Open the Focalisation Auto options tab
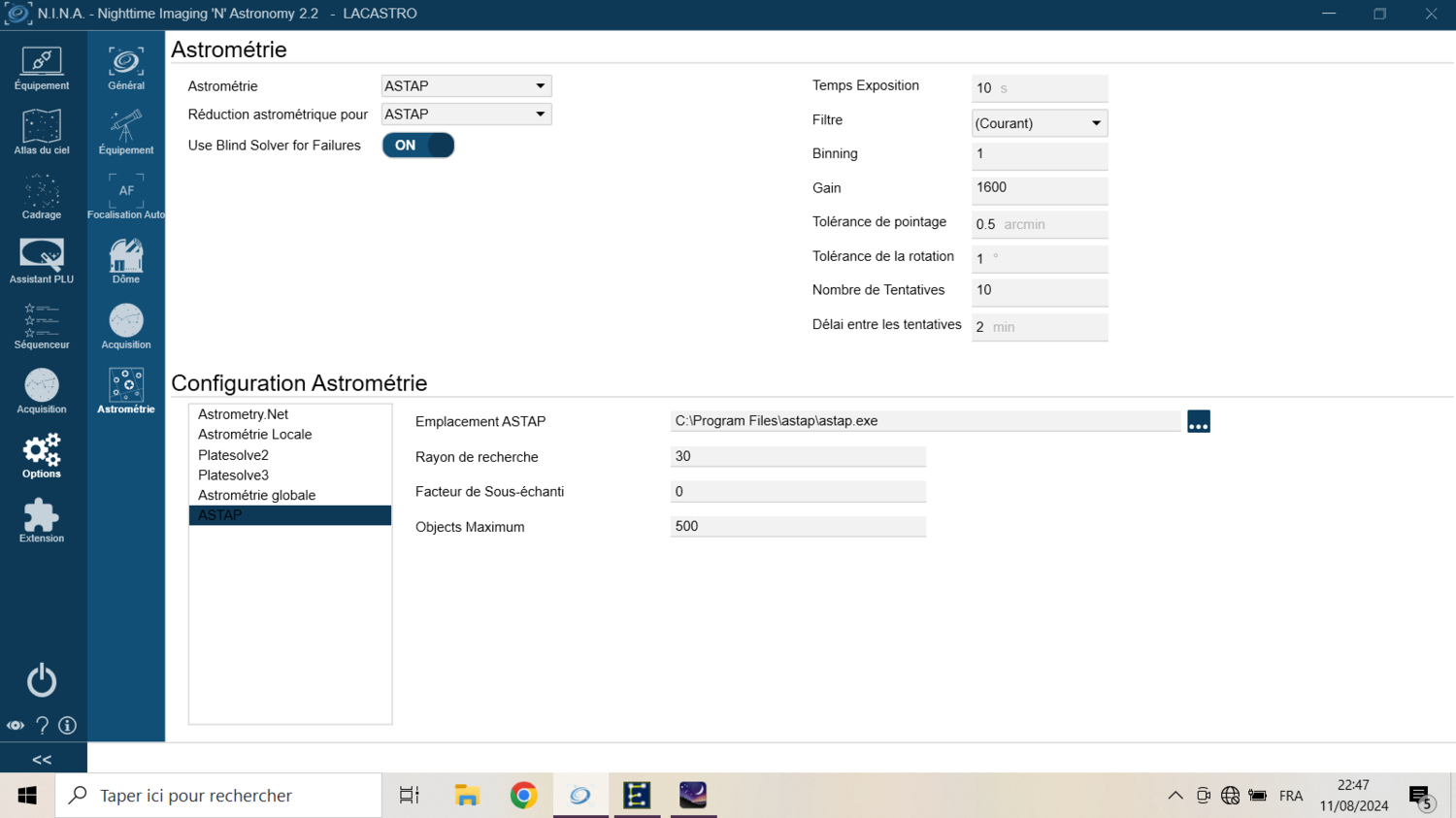1456x818 pixels. [126, 197]
